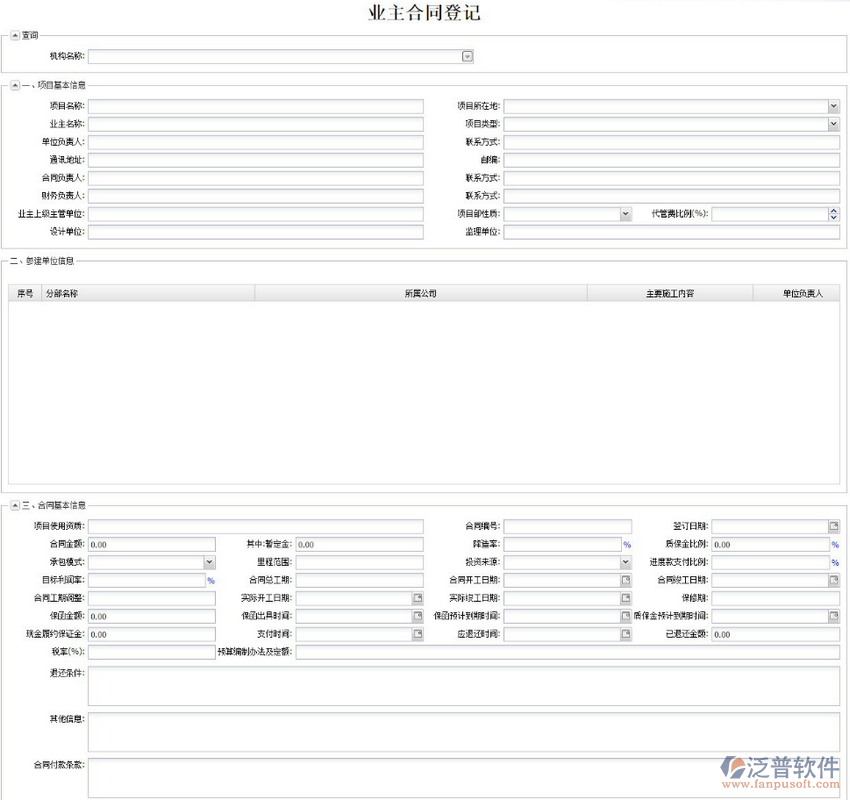Click the 财务负责人 input field
The width and height of the screenshot is (850, 800).
point(256,196)
